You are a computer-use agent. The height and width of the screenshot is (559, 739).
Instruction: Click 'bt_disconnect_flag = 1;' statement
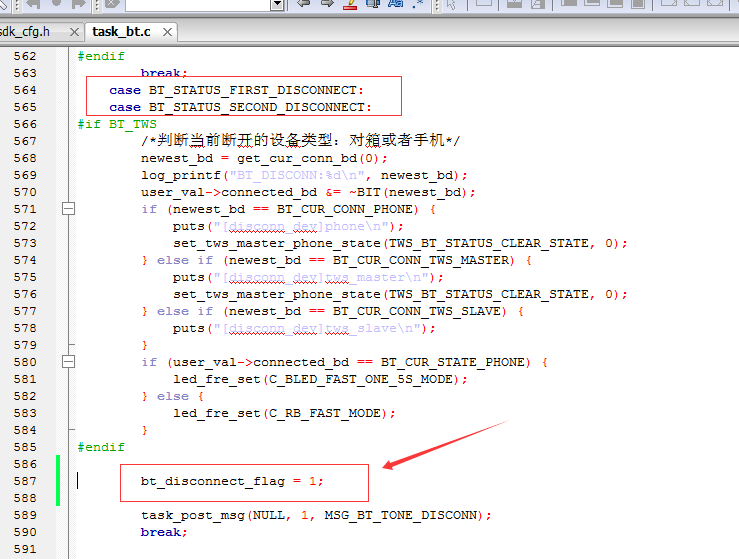232,481
